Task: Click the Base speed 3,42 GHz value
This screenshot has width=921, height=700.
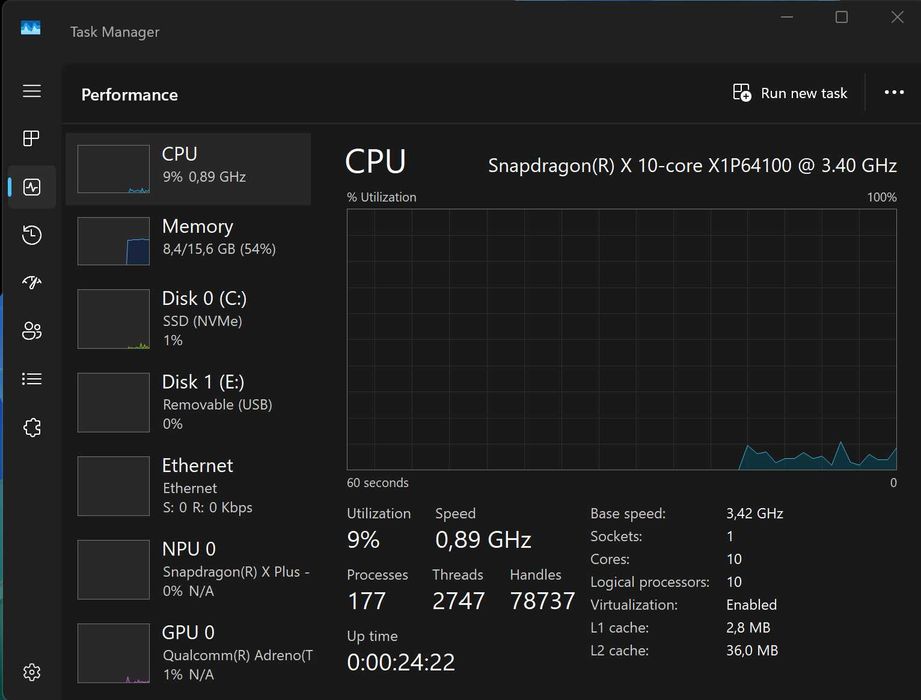Action: (754, 513)
